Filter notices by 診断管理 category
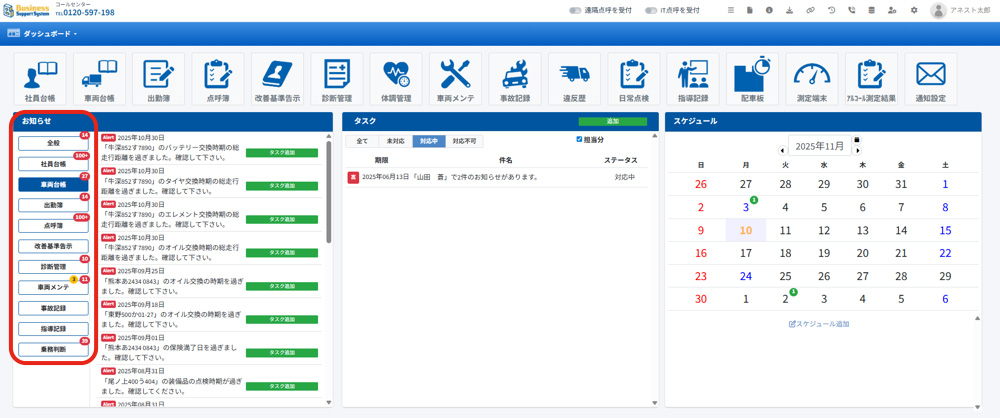 pos(53,267)
